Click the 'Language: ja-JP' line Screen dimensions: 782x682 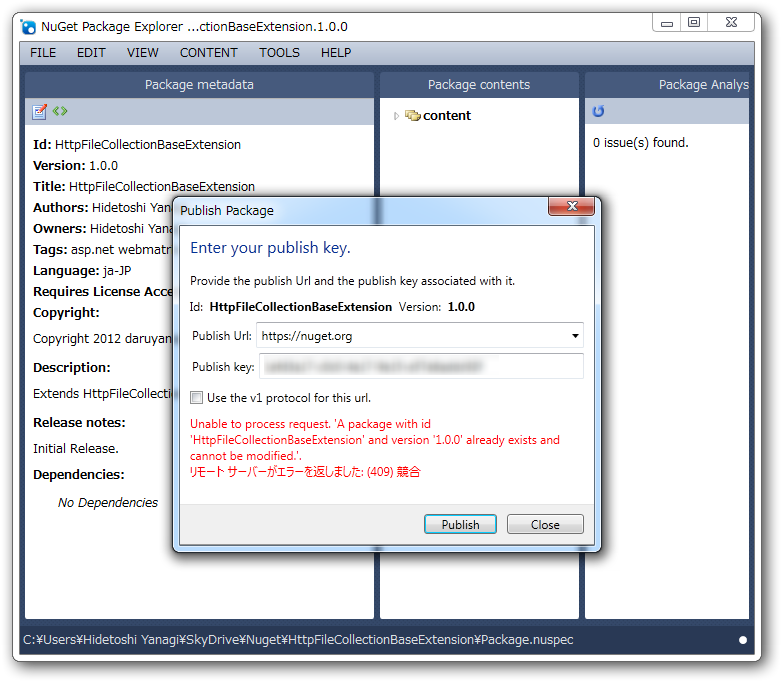pyautogui.click(x=82, y=271)
